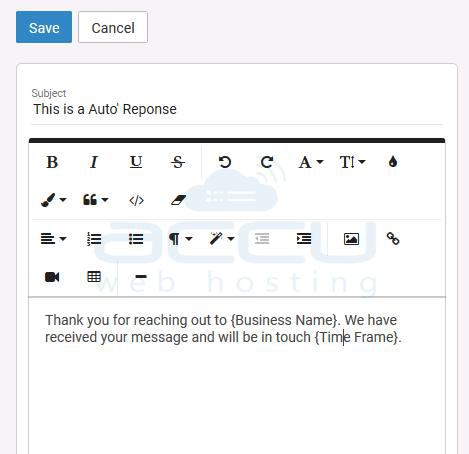Insert an ordered numbered list
Screen dimensions: 469x454
coord(94,239)
